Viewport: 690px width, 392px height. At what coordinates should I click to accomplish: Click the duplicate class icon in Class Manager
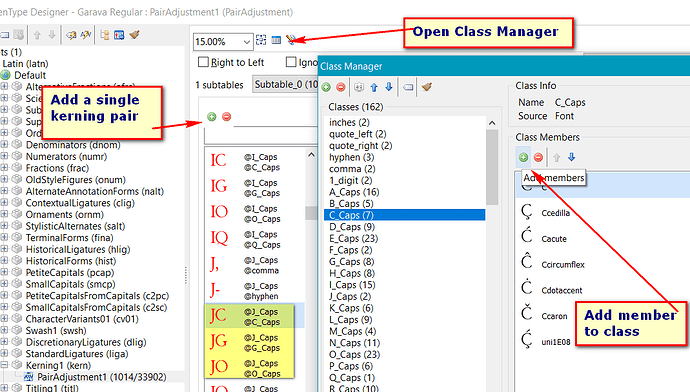[x=359, y=87]
